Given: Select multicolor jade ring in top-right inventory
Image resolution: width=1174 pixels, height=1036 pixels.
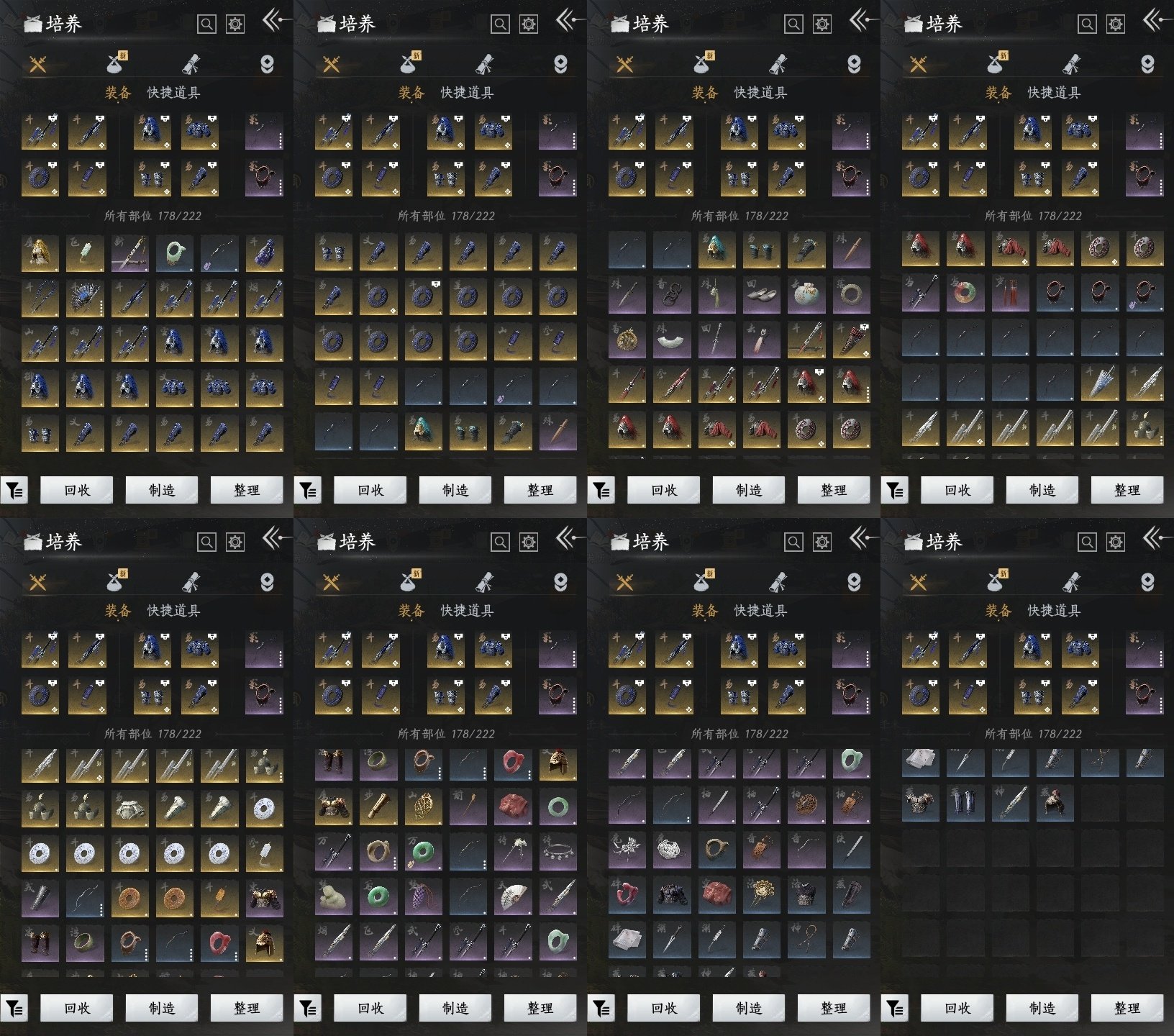Looking at the screenshot, I should tap(965, 292).
